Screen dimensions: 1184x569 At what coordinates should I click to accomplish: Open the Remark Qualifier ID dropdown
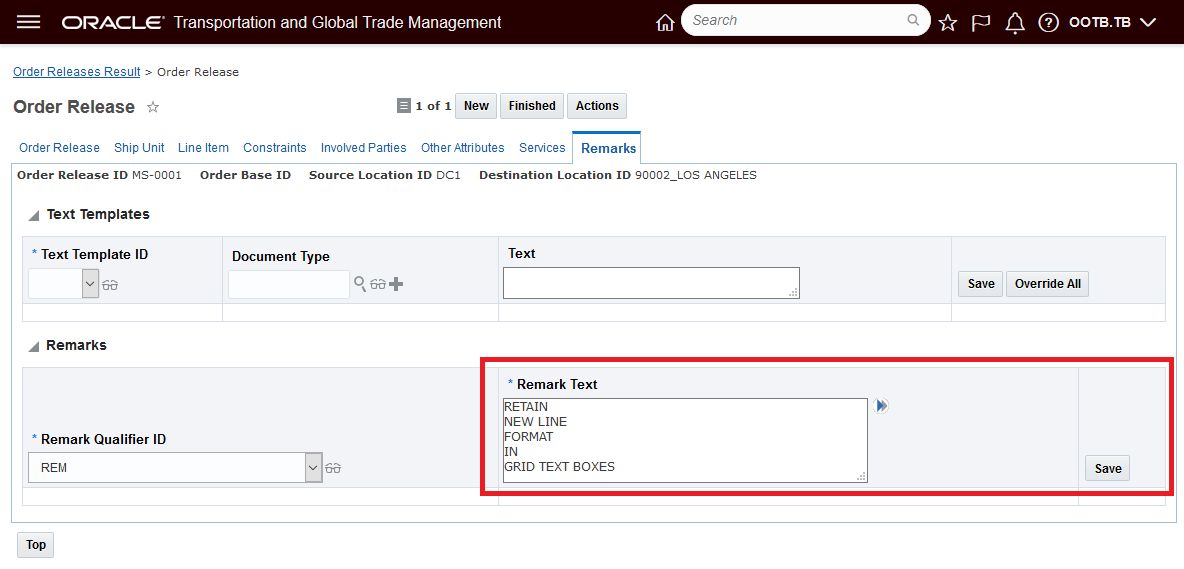313,467
